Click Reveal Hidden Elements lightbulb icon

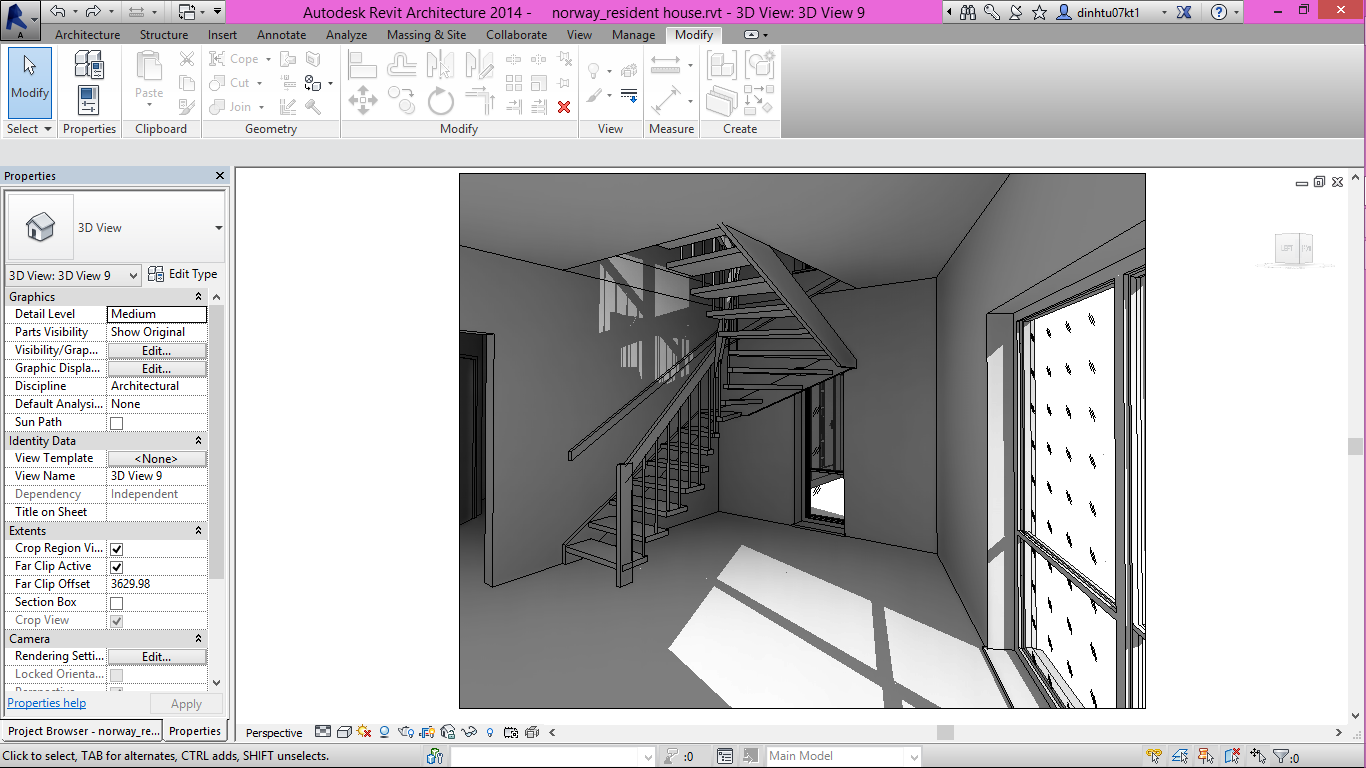490,733
